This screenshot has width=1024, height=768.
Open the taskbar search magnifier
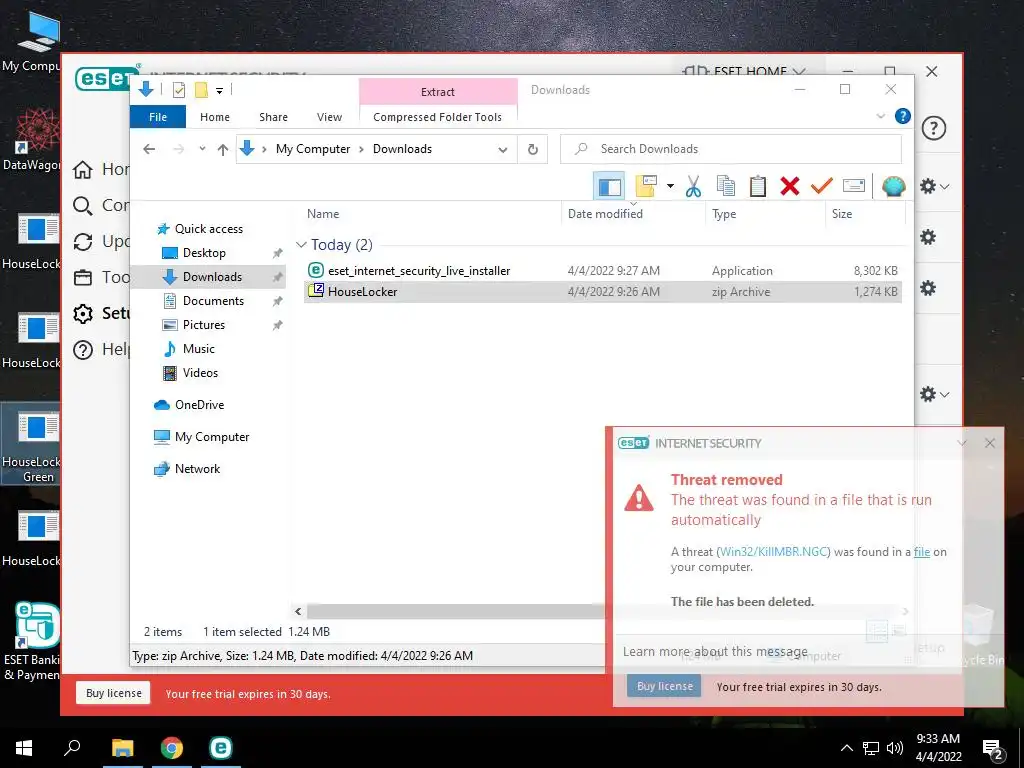[x=72, y=748]
